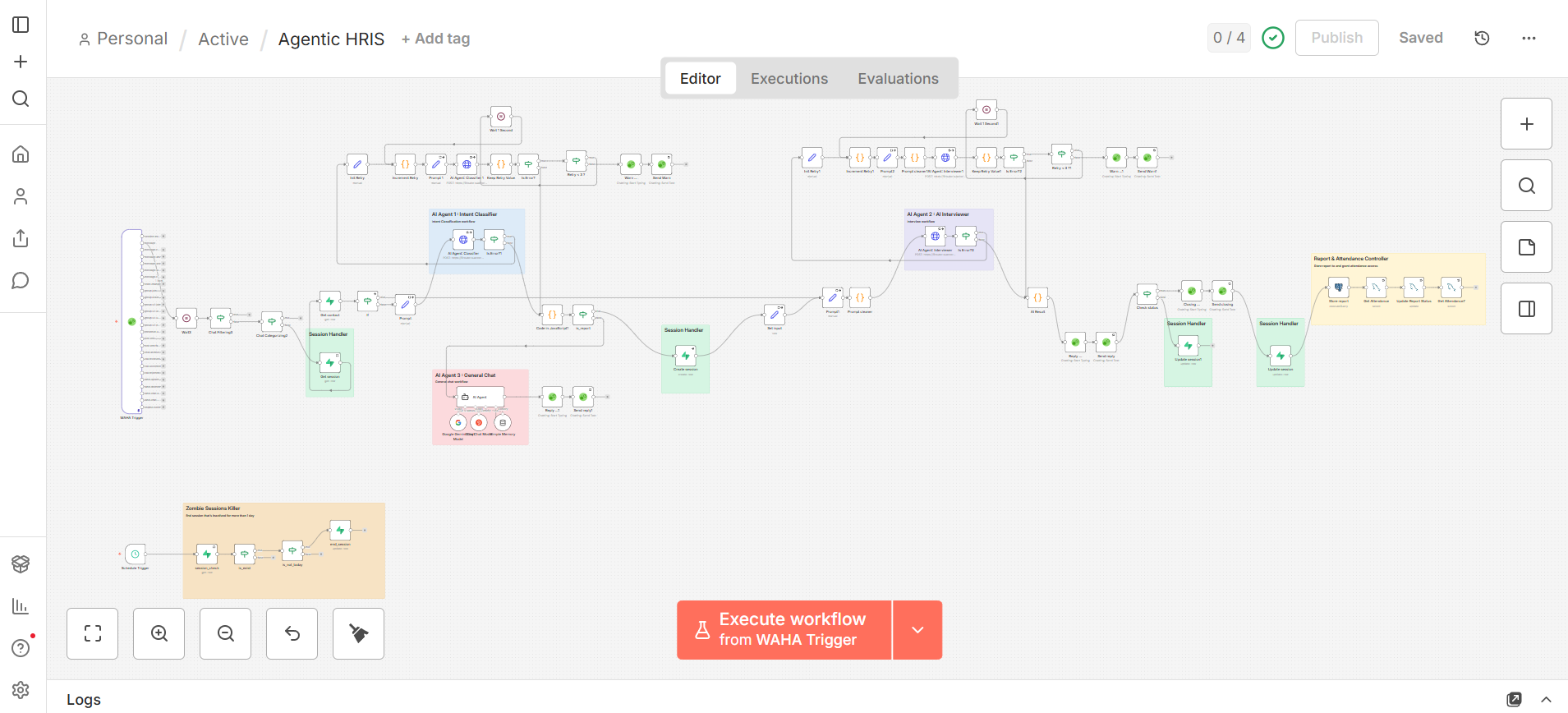Pop out the Logs panel to new window

tap(1515, 700)
